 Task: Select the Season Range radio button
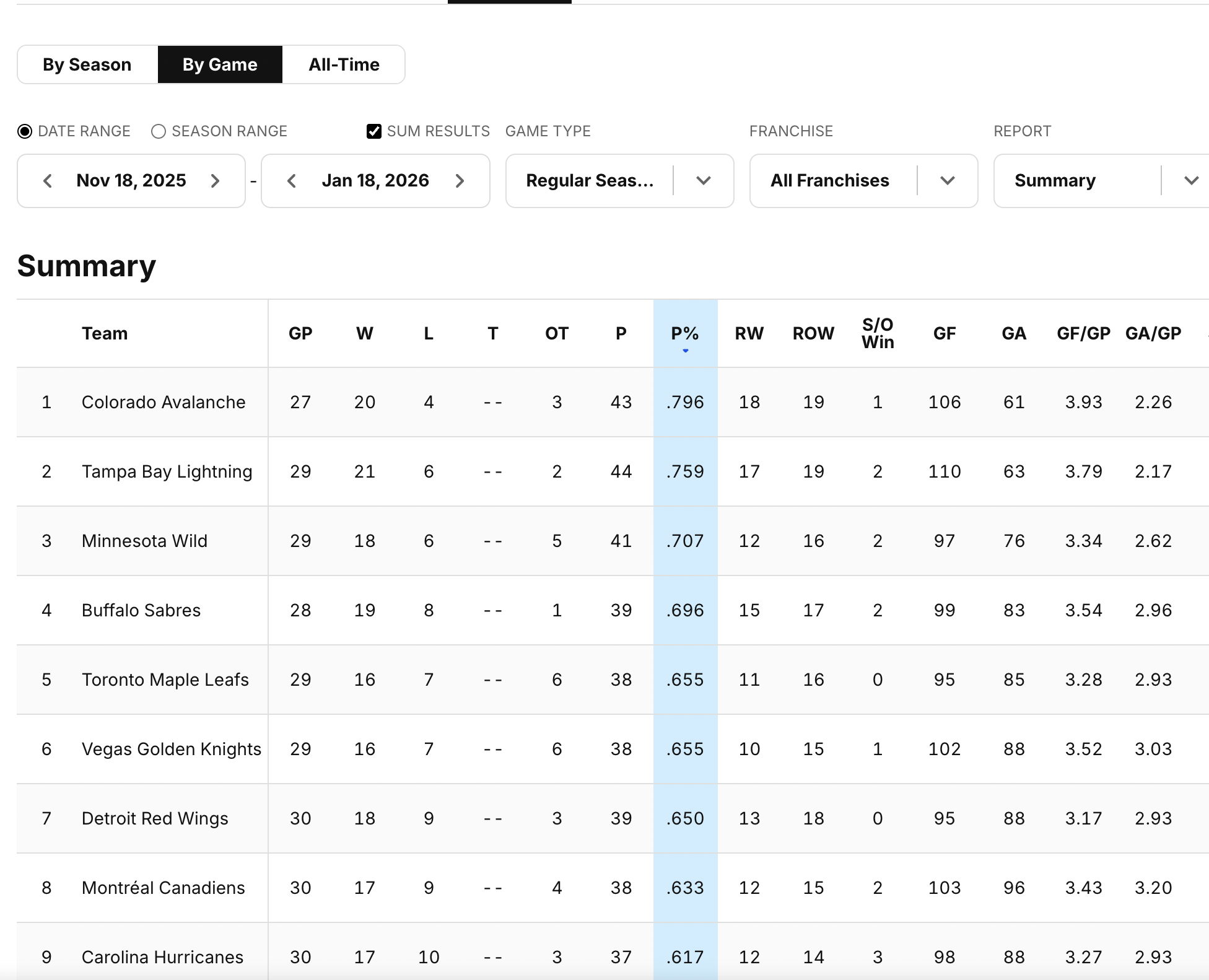159,131
